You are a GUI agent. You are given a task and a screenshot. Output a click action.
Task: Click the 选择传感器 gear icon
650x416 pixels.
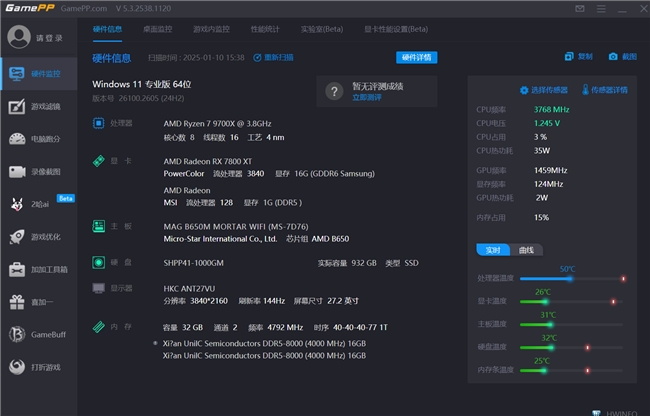pyautogui.click(x=524, y=90)
